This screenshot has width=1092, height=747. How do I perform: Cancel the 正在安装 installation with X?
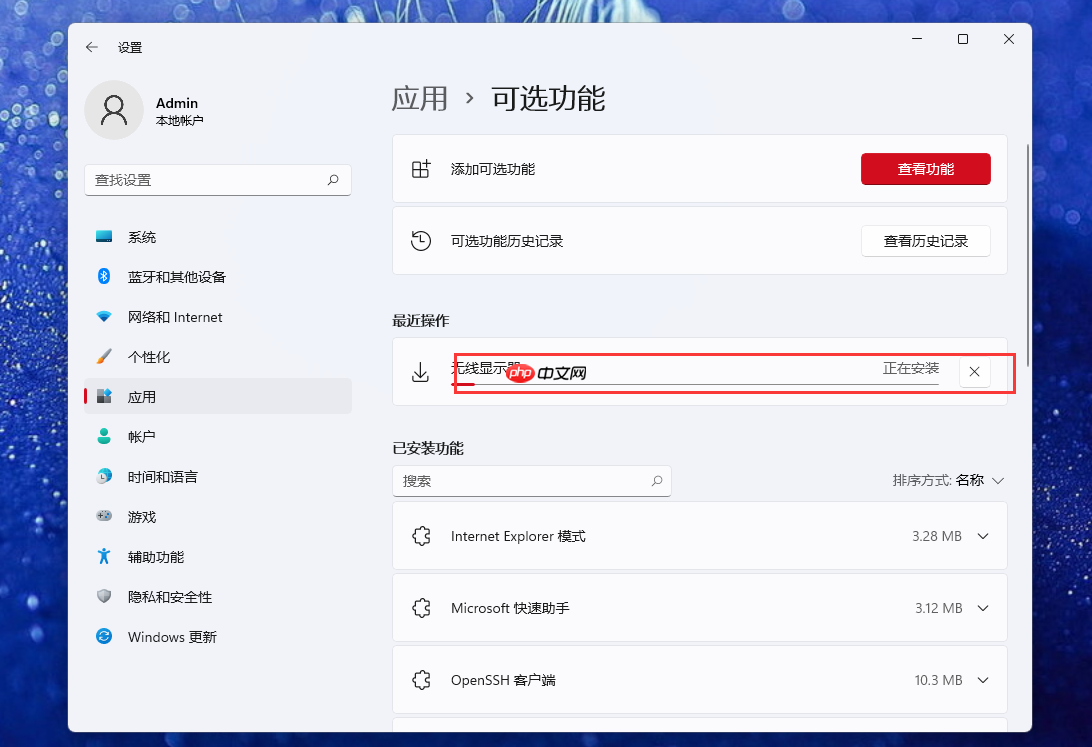974,371
